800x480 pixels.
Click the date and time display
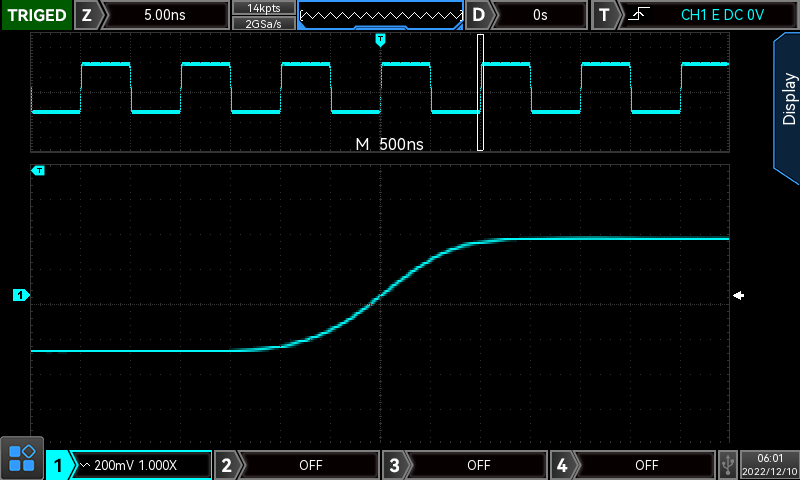point(771,464)
